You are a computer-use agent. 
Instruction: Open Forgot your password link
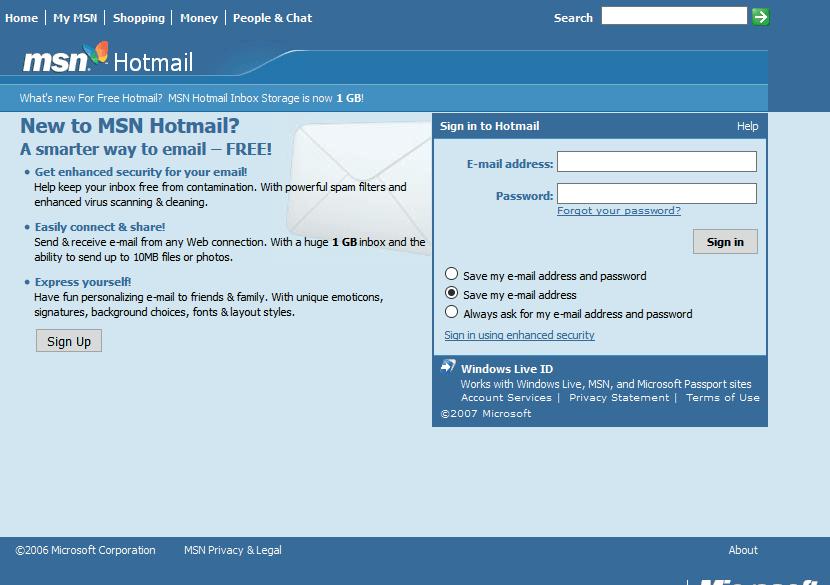point(619,211)
